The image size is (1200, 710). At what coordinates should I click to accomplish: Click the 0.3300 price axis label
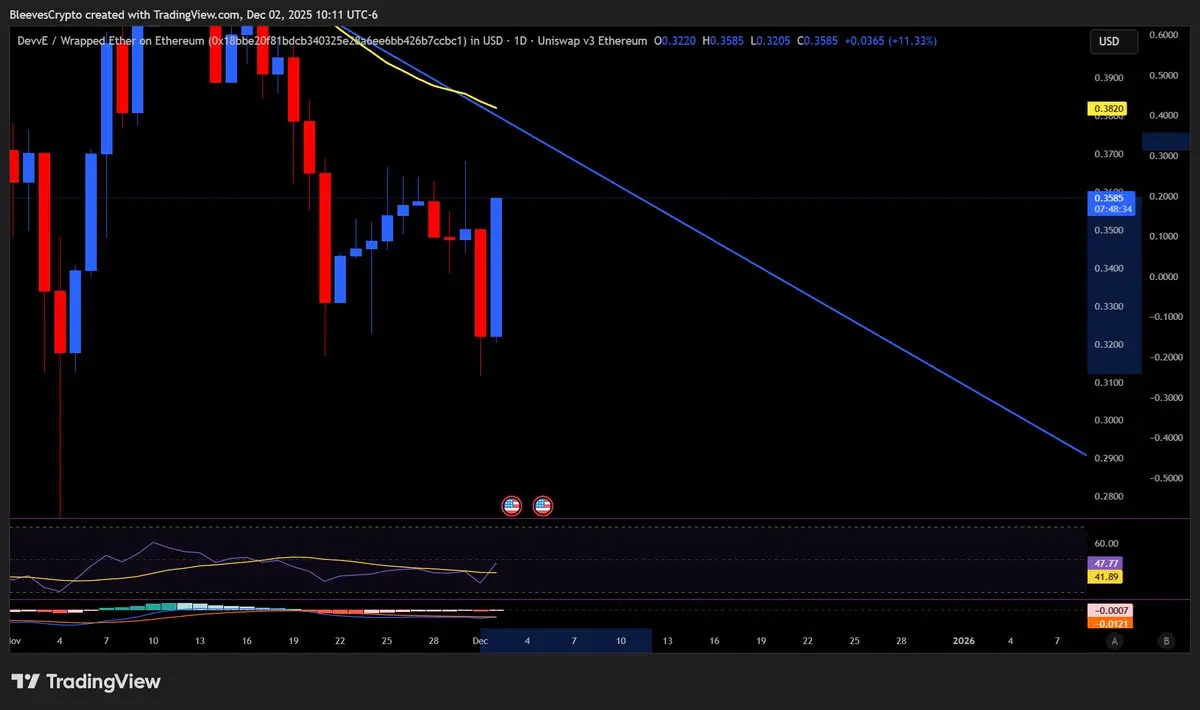click(1108, 306)
